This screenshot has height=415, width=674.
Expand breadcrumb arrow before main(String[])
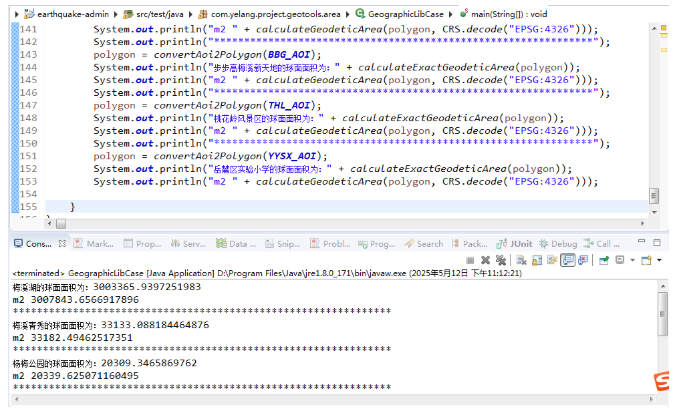point(450,14)
